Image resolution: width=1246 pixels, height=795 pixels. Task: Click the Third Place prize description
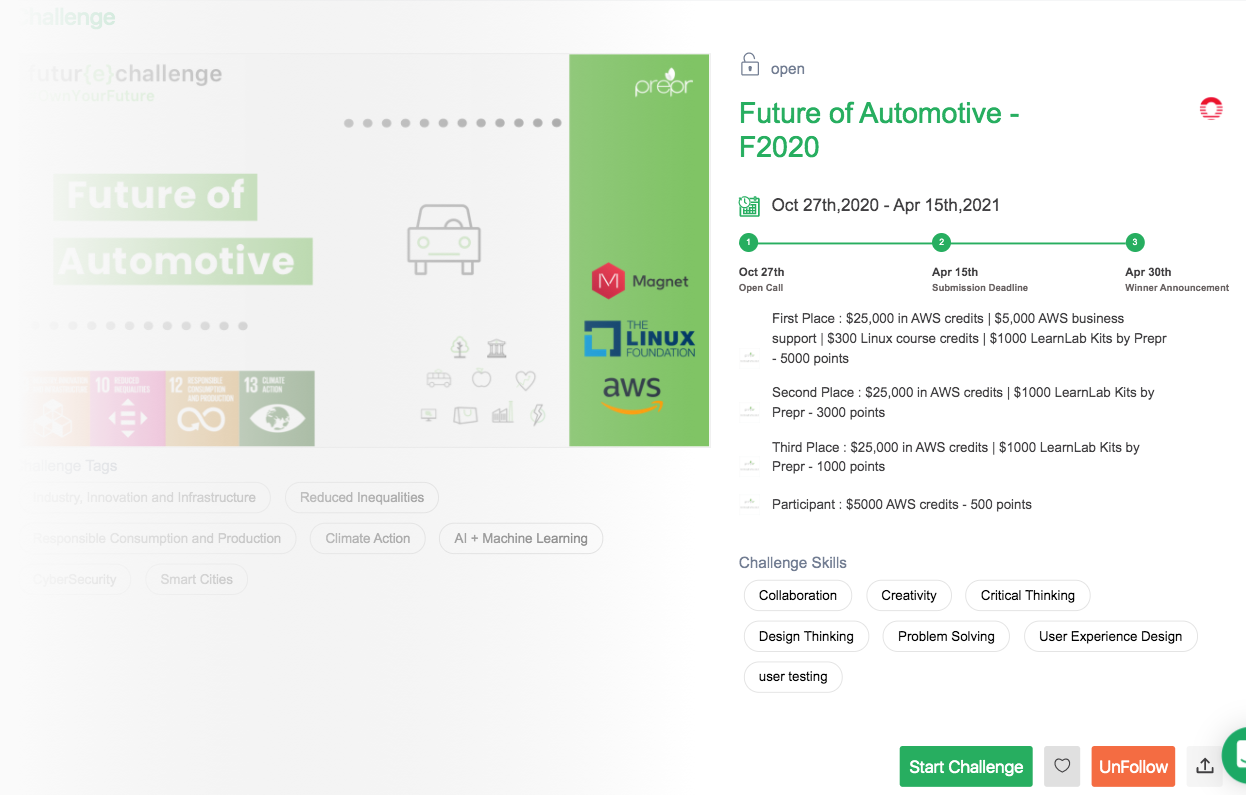pos(956,457)
